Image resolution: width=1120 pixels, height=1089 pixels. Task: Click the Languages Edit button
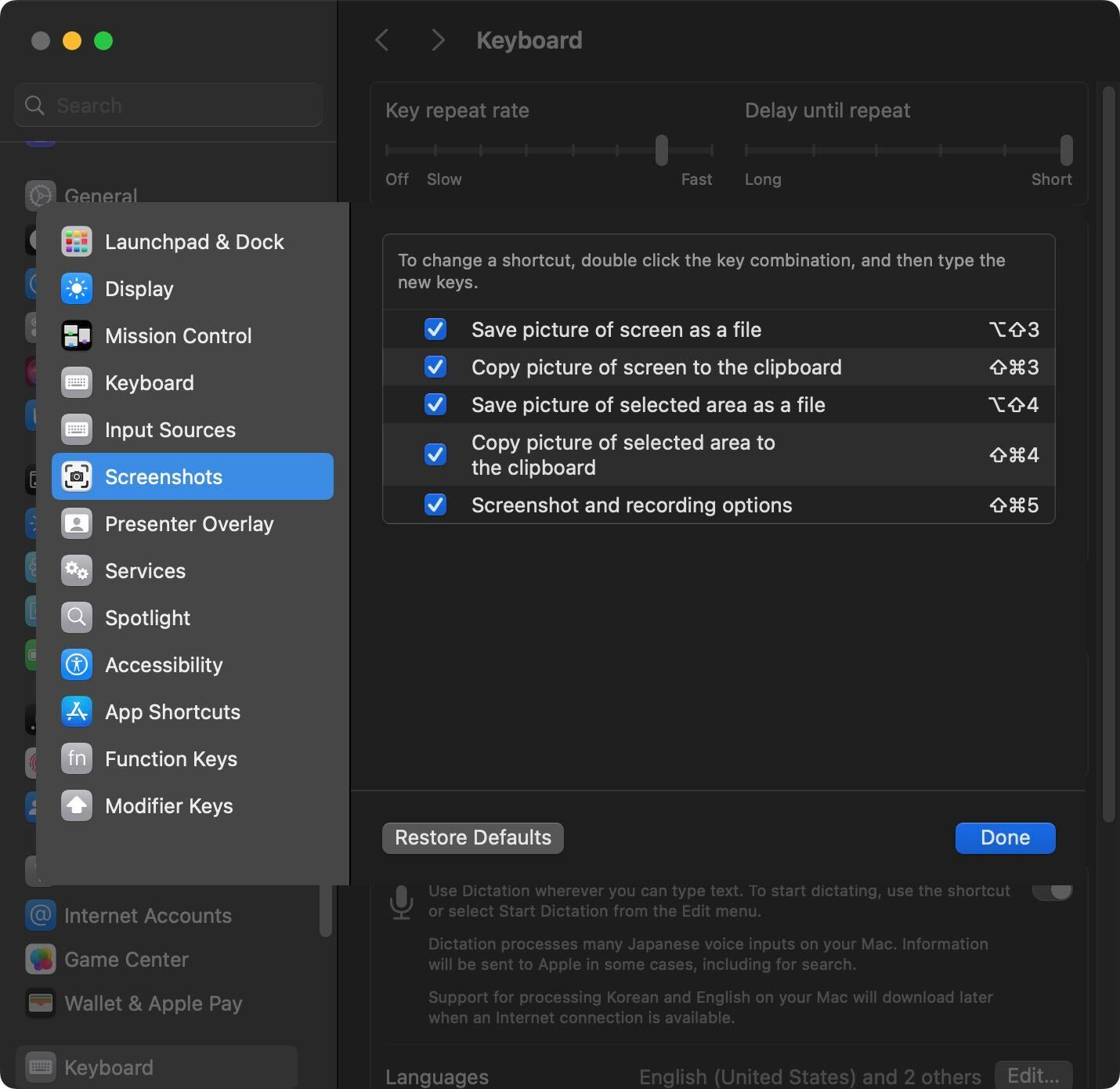(1033, 1075)
